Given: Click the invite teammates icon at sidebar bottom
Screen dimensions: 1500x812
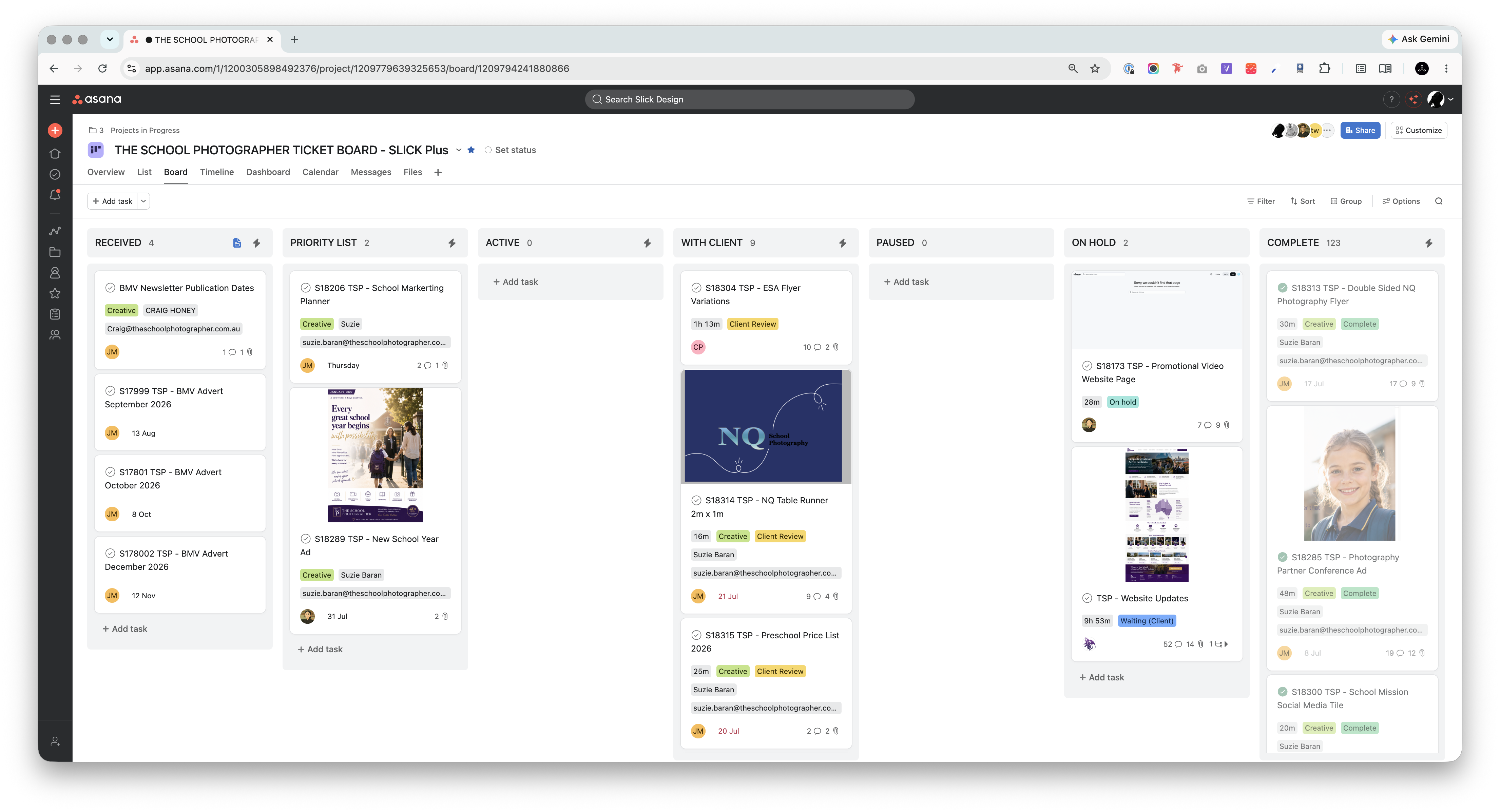Looking at the screenshot, I should 55,741.
